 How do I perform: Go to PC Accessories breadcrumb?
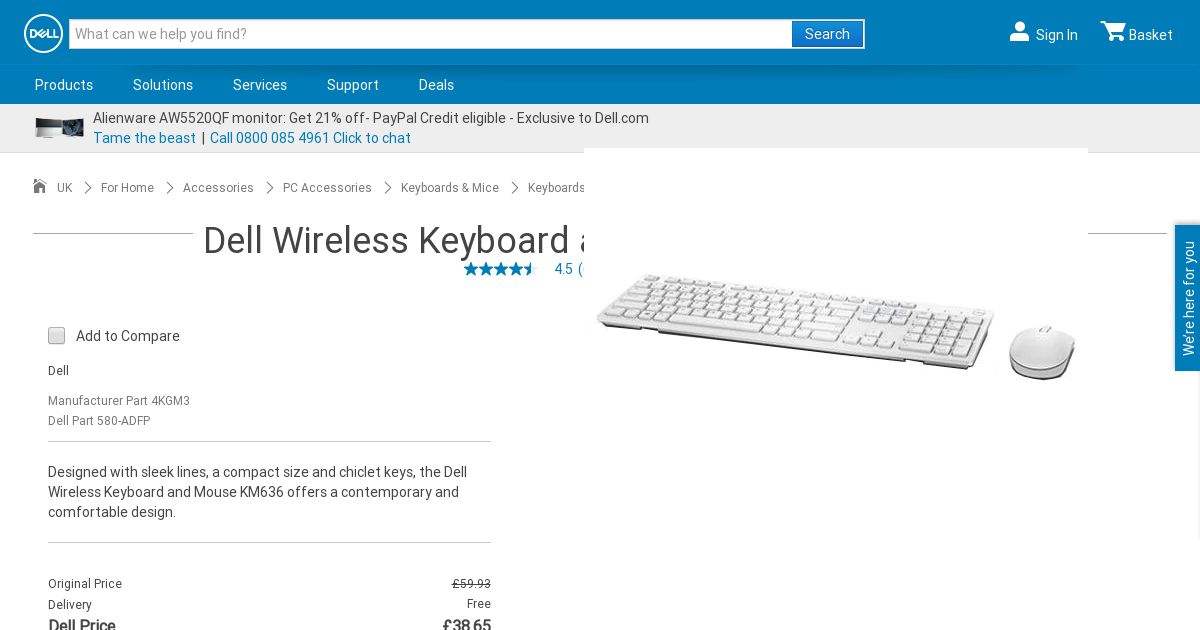coord(327,188)
